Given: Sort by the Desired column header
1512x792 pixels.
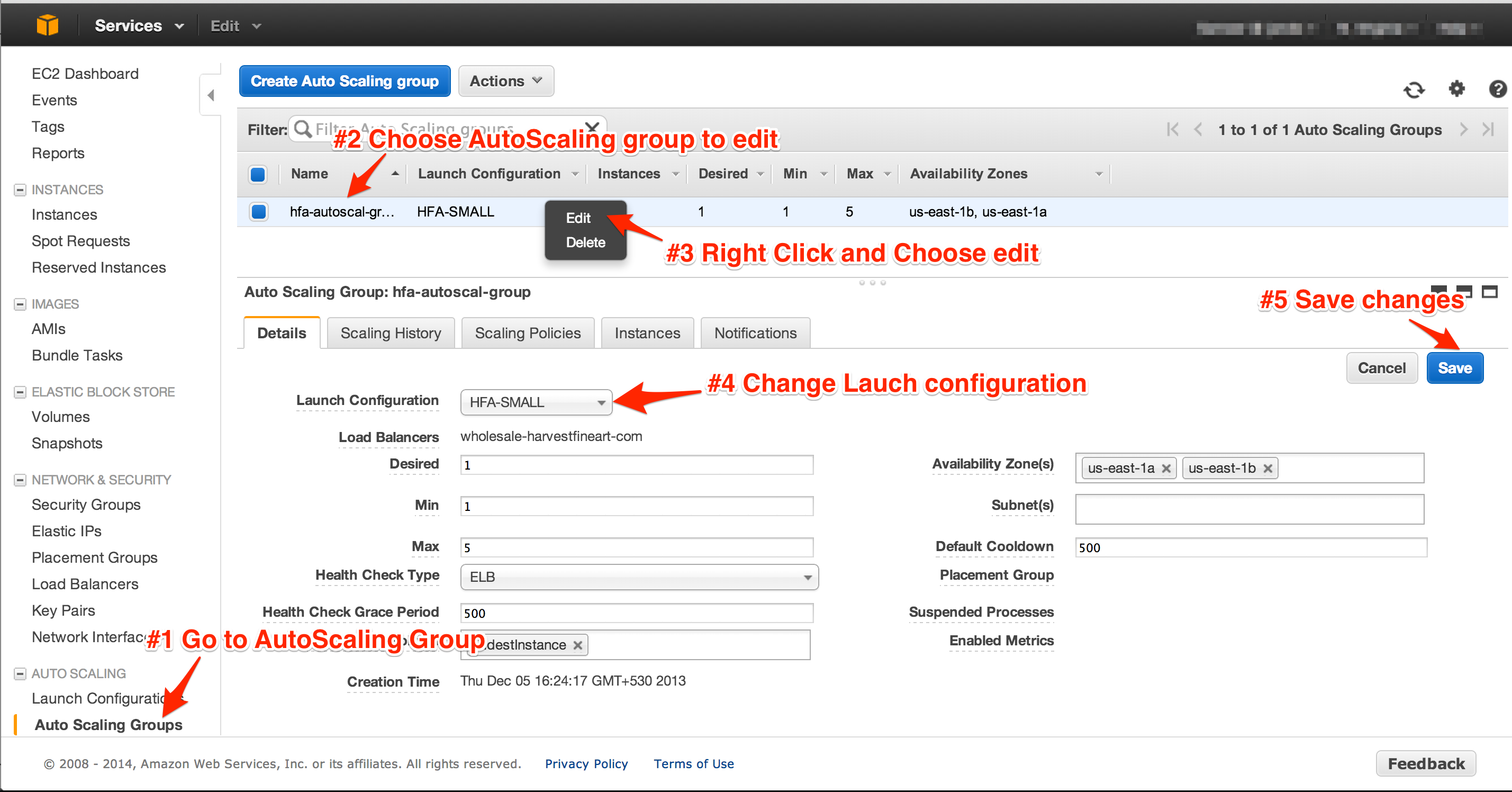Looking at the screenshot, I should 723,174.
